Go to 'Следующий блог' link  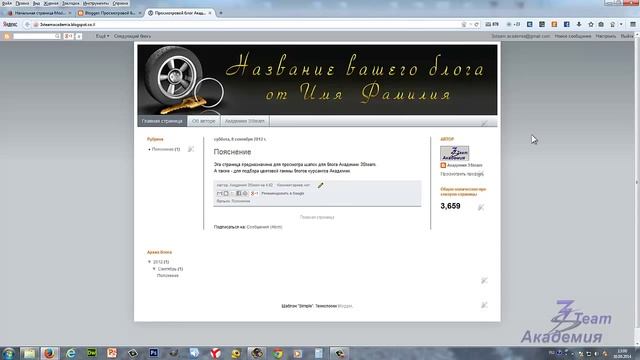click(x=132, y=36)
